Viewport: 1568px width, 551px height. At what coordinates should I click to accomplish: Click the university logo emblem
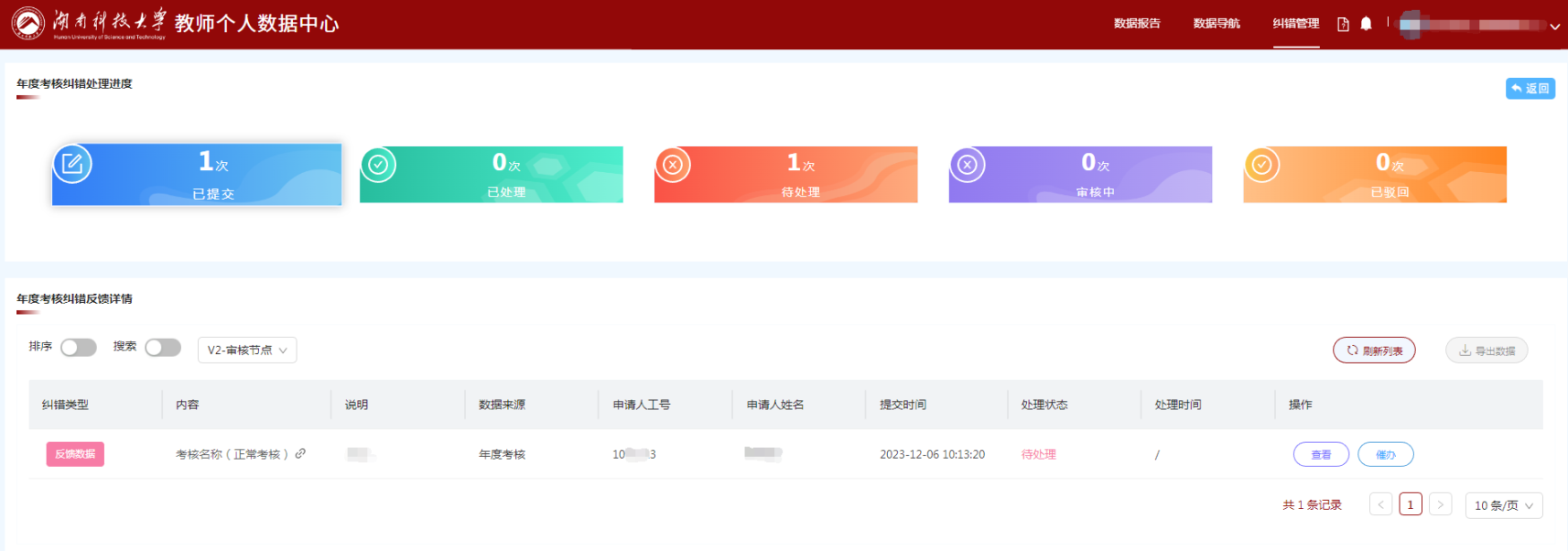pos(27,24)
